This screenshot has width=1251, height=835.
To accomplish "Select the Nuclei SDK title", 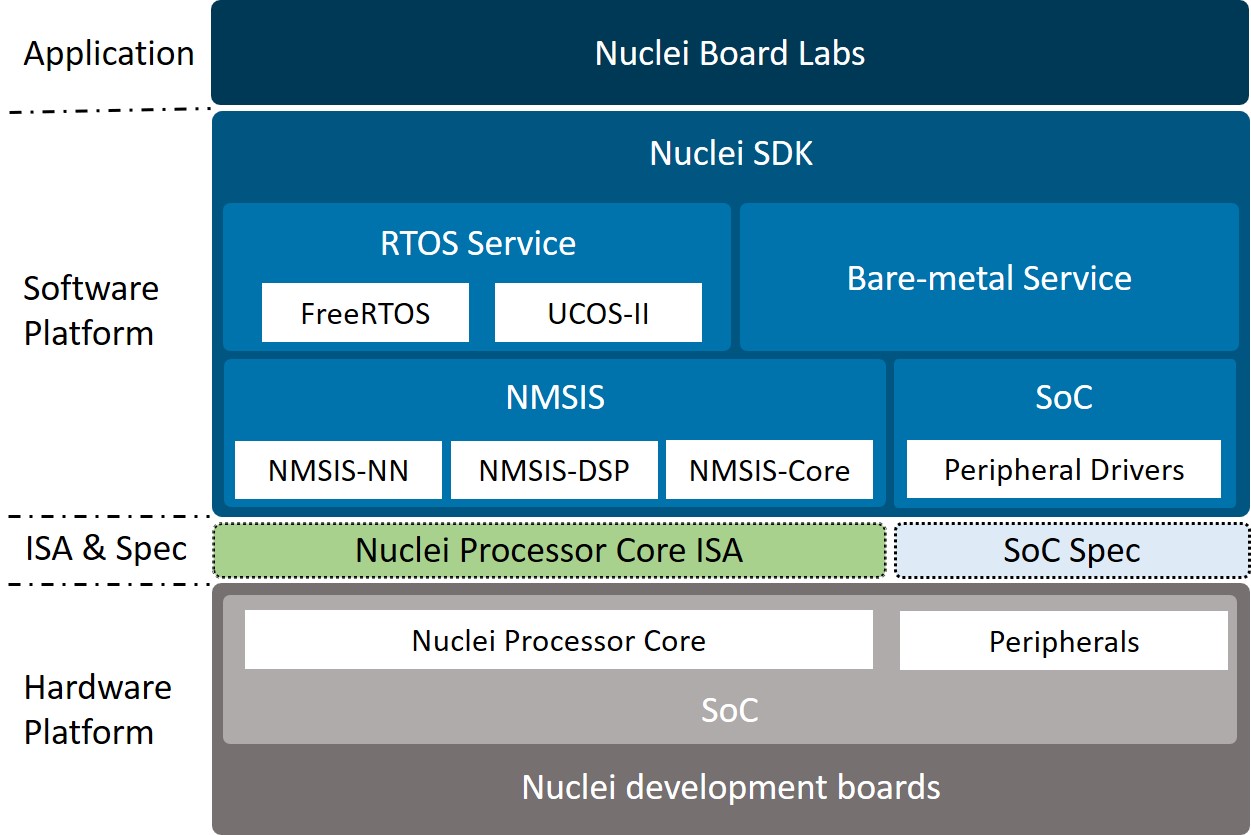I will click(x=730, y=153).
